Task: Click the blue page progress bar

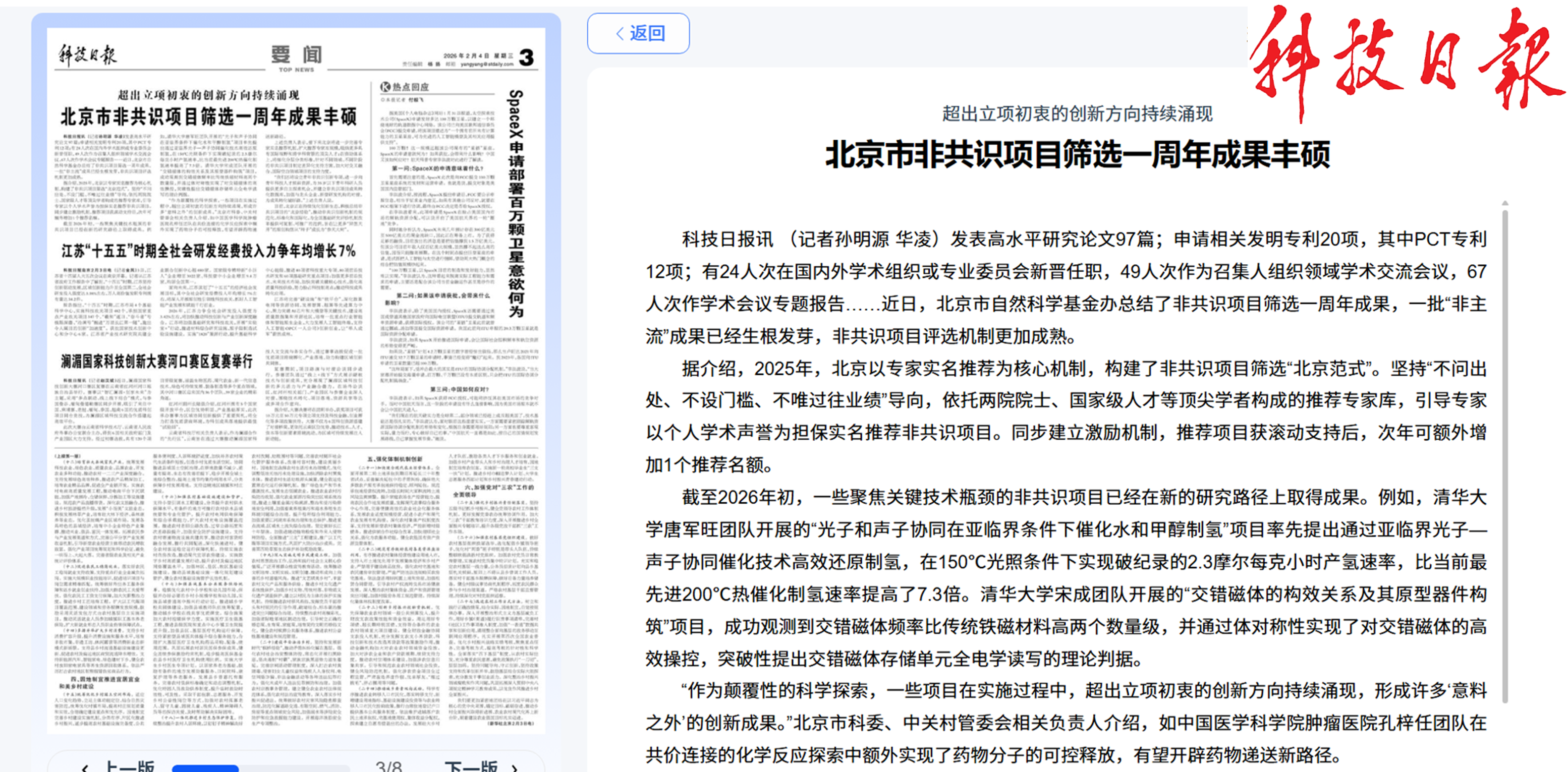Action: point(205,768)
